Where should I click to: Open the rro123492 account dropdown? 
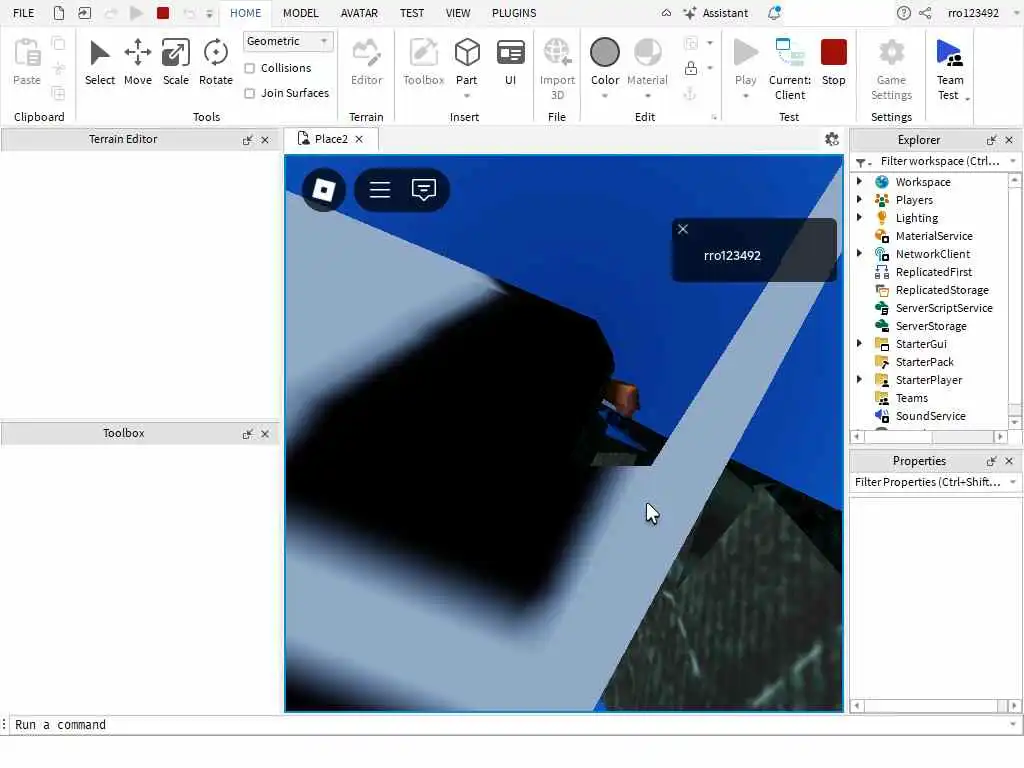[x=1016, y=13]
